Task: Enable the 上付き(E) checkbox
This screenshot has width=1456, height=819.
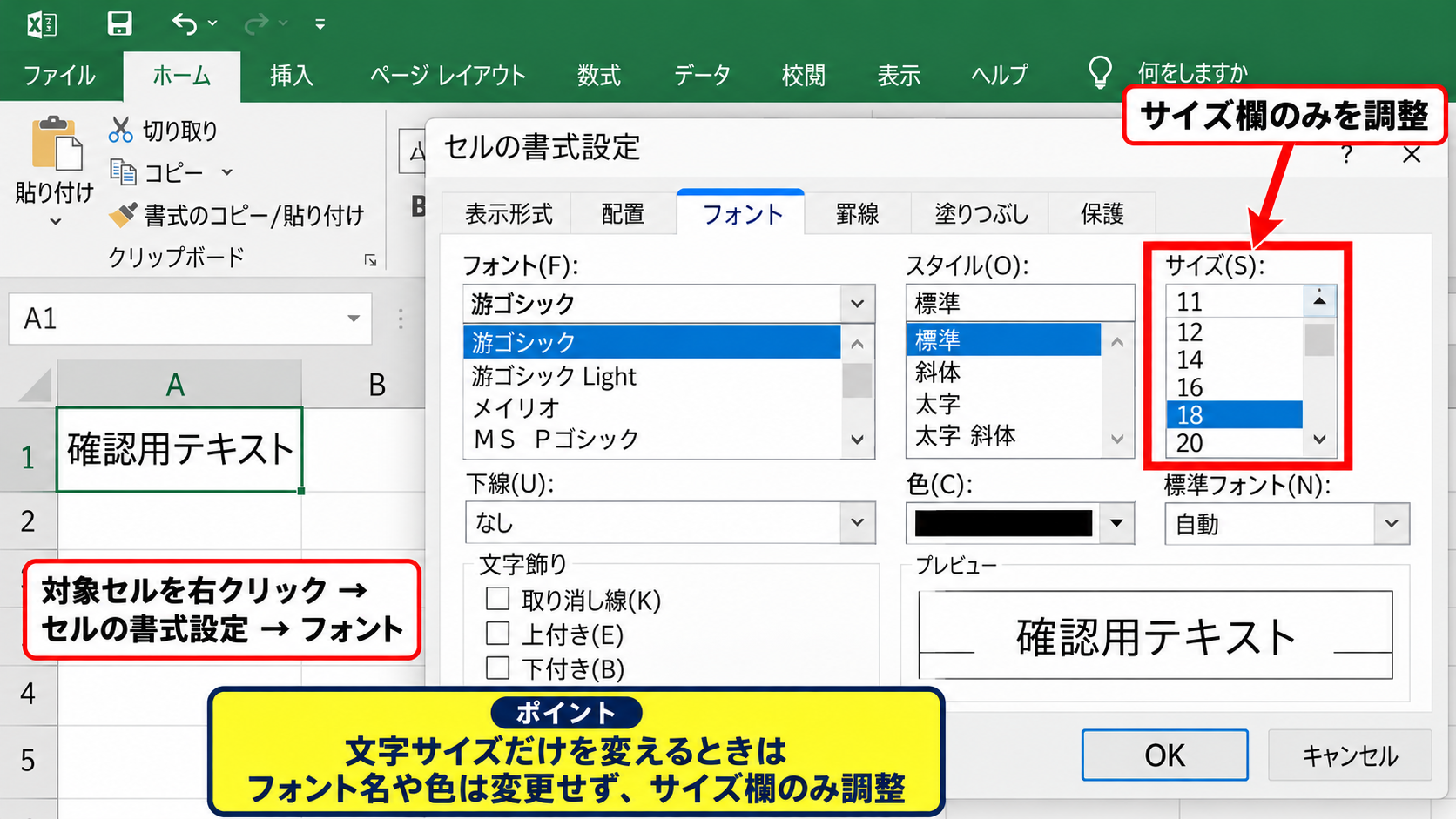Action: point(497,633)
